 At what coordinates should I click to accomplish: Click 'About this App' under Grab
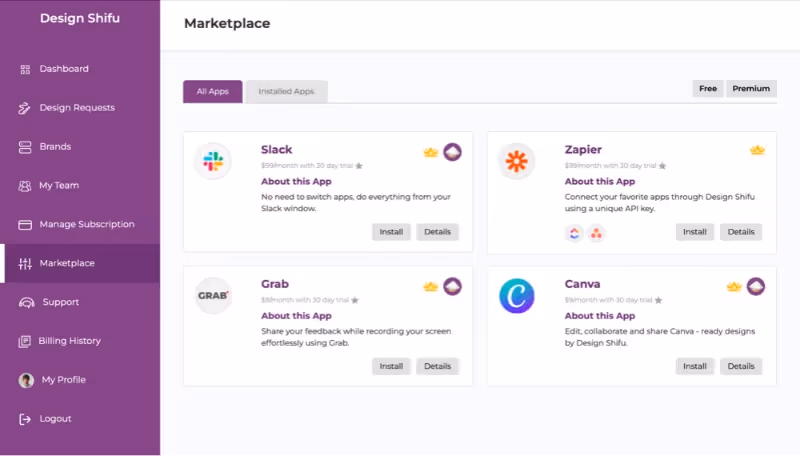296,316
